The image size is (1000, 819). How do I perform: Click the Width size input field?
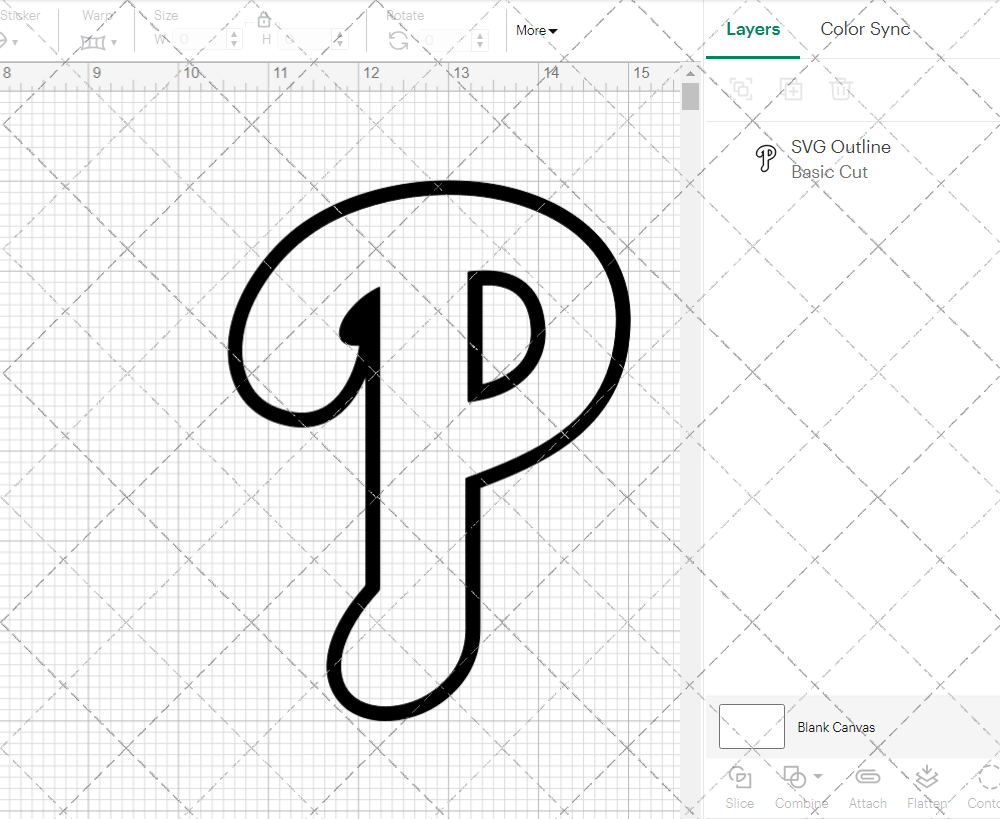(x=201, y=40)
